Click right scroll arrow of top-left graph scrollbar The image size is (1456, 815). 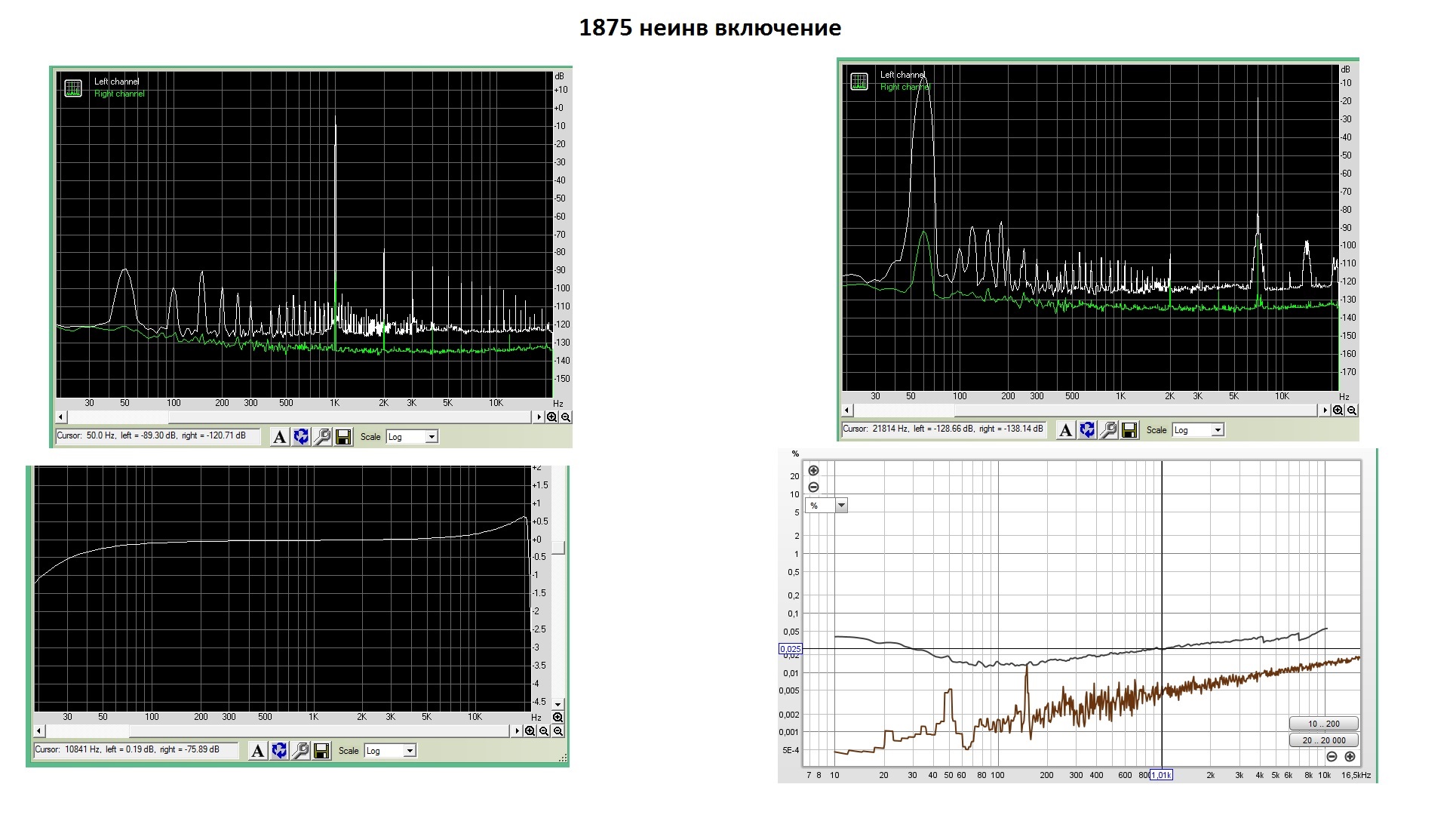539,417
